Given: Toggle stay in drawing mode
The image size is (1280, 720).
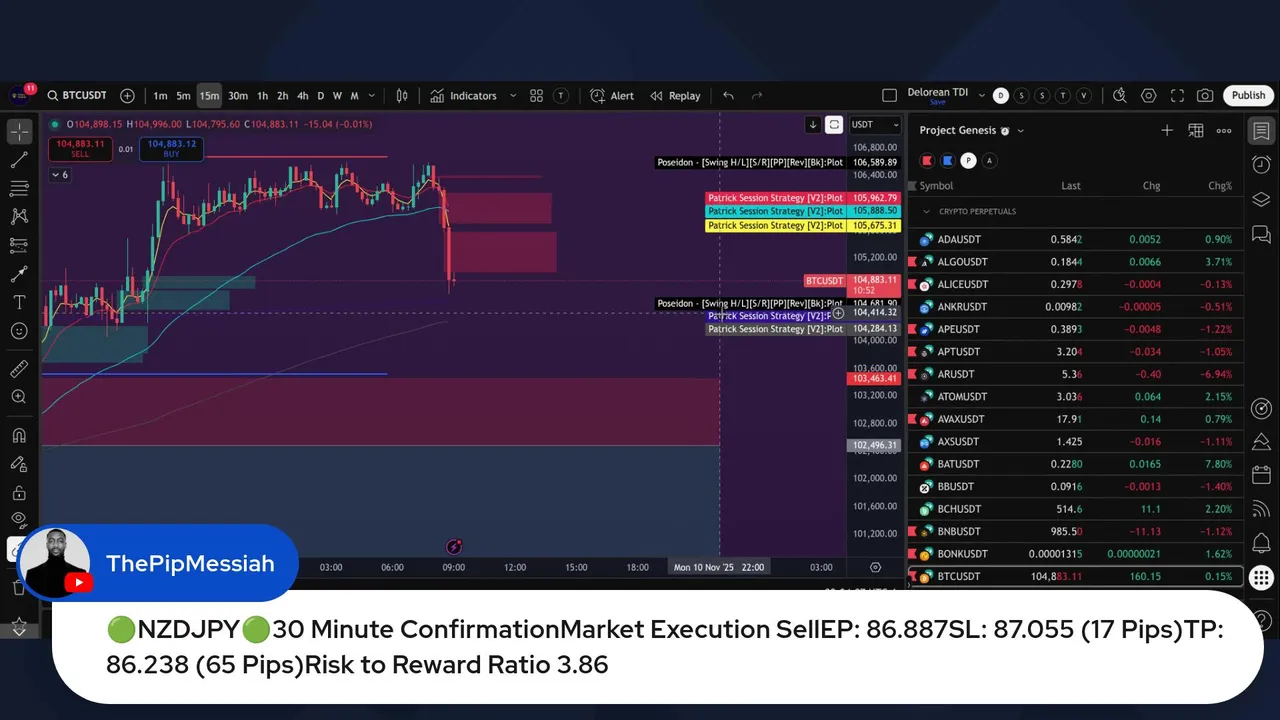Looking at the screenshot, I should pyautogui.click(x=19, y=464).
